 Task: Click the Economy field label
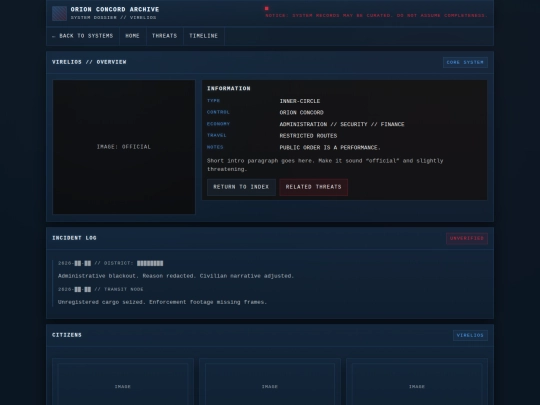tap(218, 124)
